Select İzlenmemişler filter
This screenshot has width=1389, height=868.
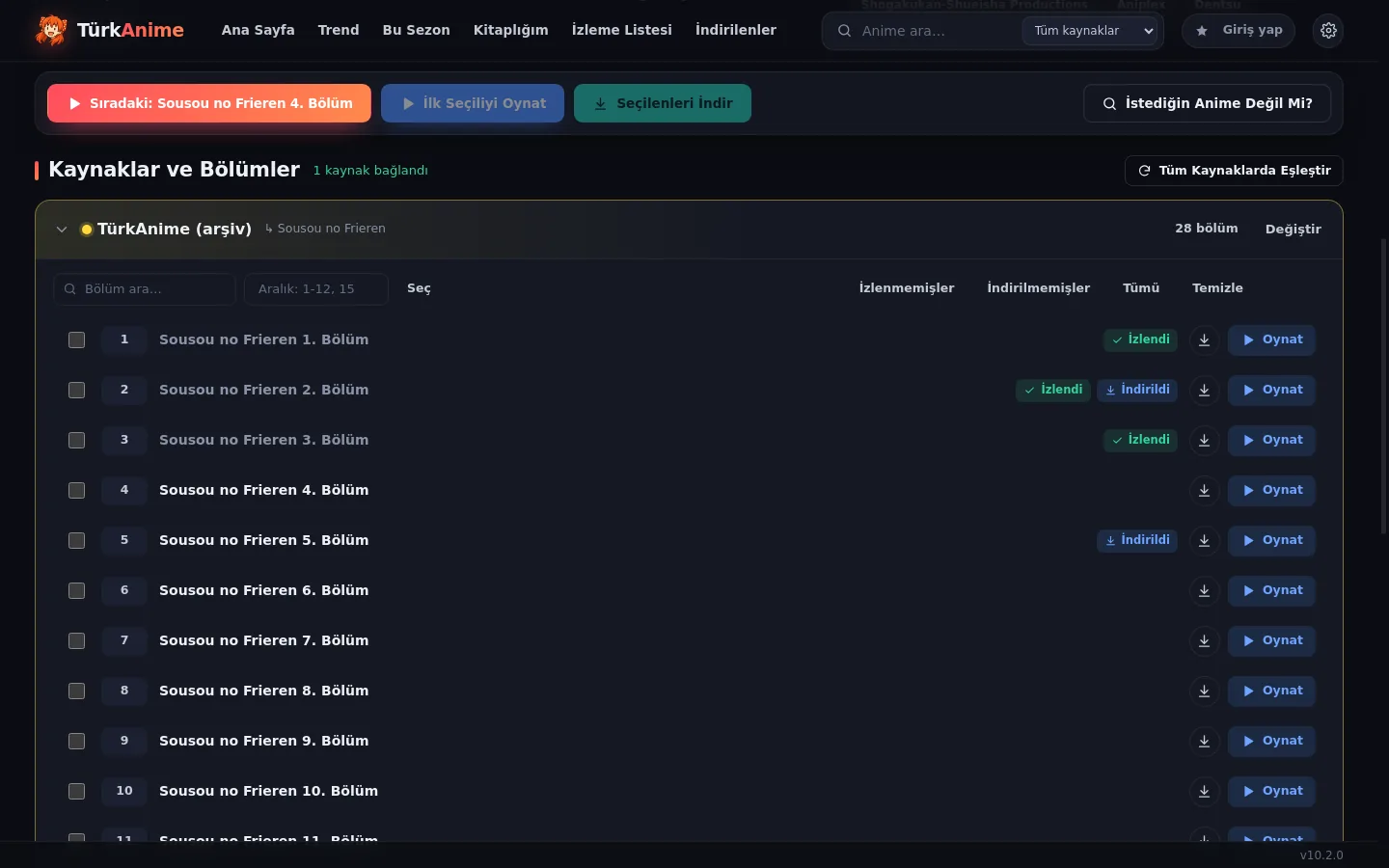click(x=907, y=288)
